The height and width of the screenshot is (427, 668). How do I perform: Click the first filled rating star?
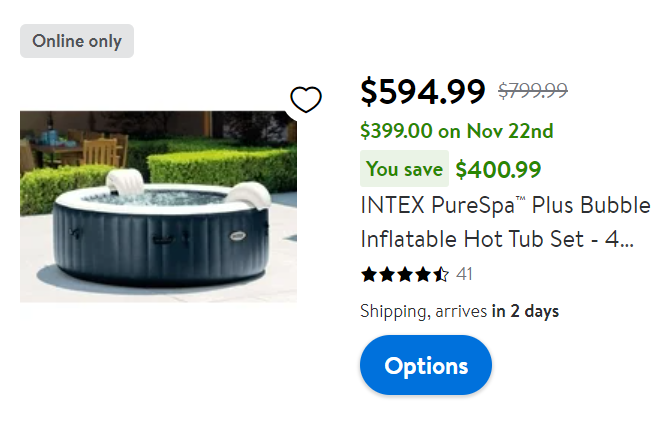369,274
